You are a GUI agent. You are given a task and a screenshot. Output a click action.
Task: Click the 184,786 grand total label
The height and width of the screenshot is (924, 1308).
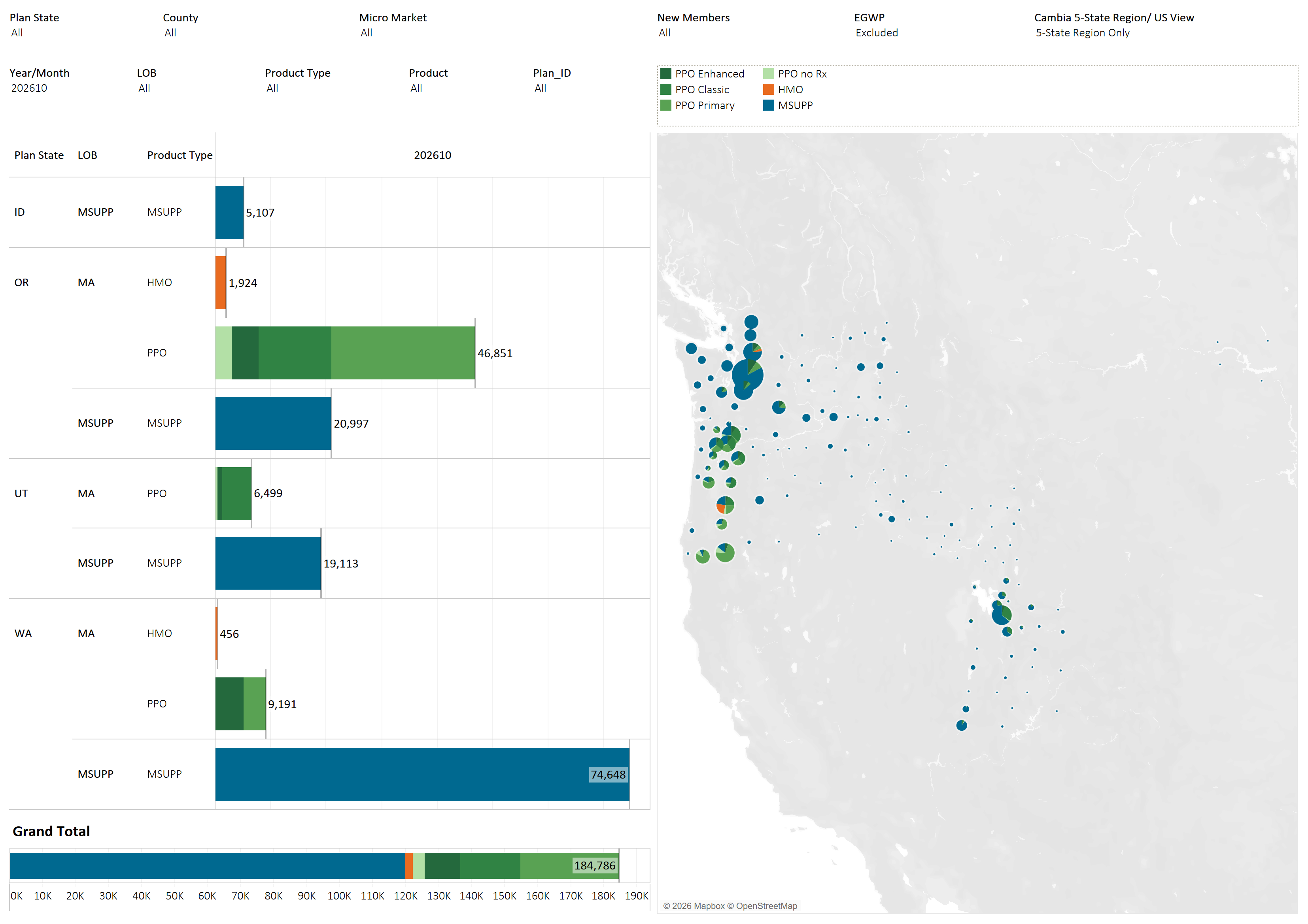[x=595, y=866]
